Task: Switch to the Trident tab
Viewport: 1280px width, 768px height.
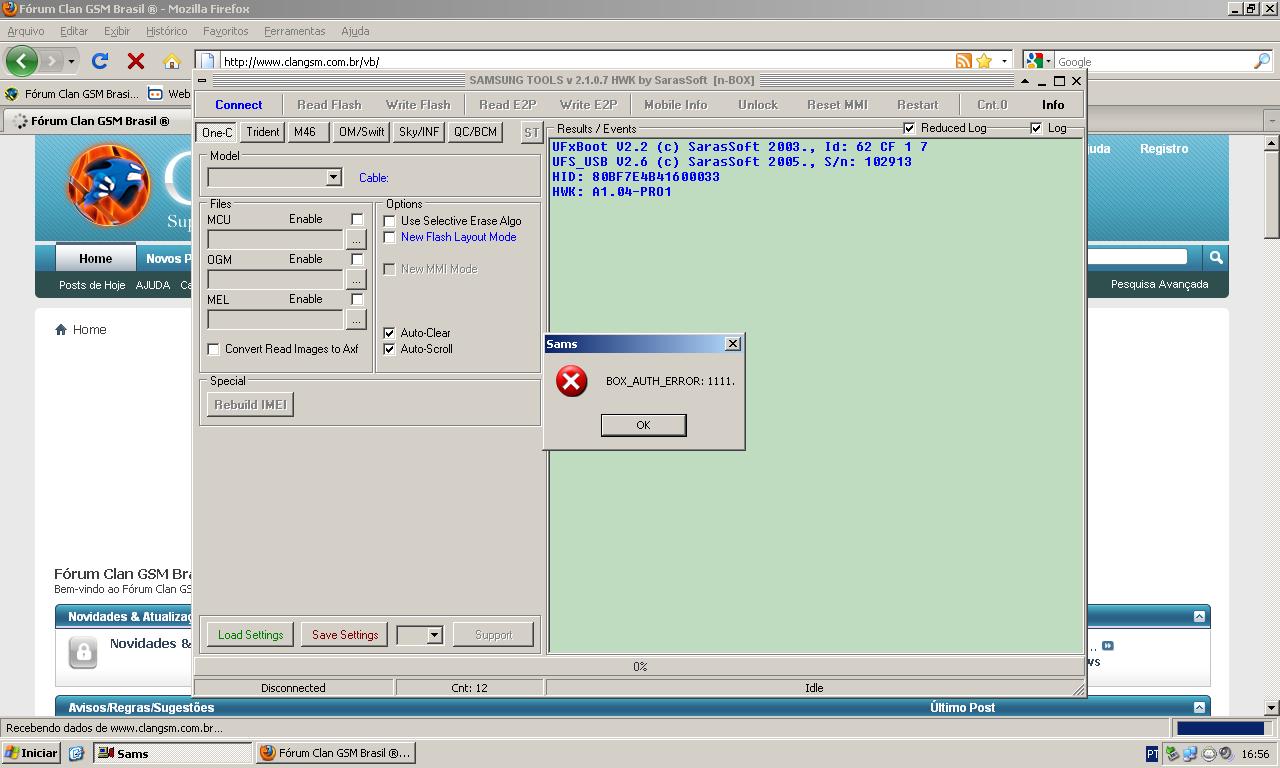Action: coord(263,132)
